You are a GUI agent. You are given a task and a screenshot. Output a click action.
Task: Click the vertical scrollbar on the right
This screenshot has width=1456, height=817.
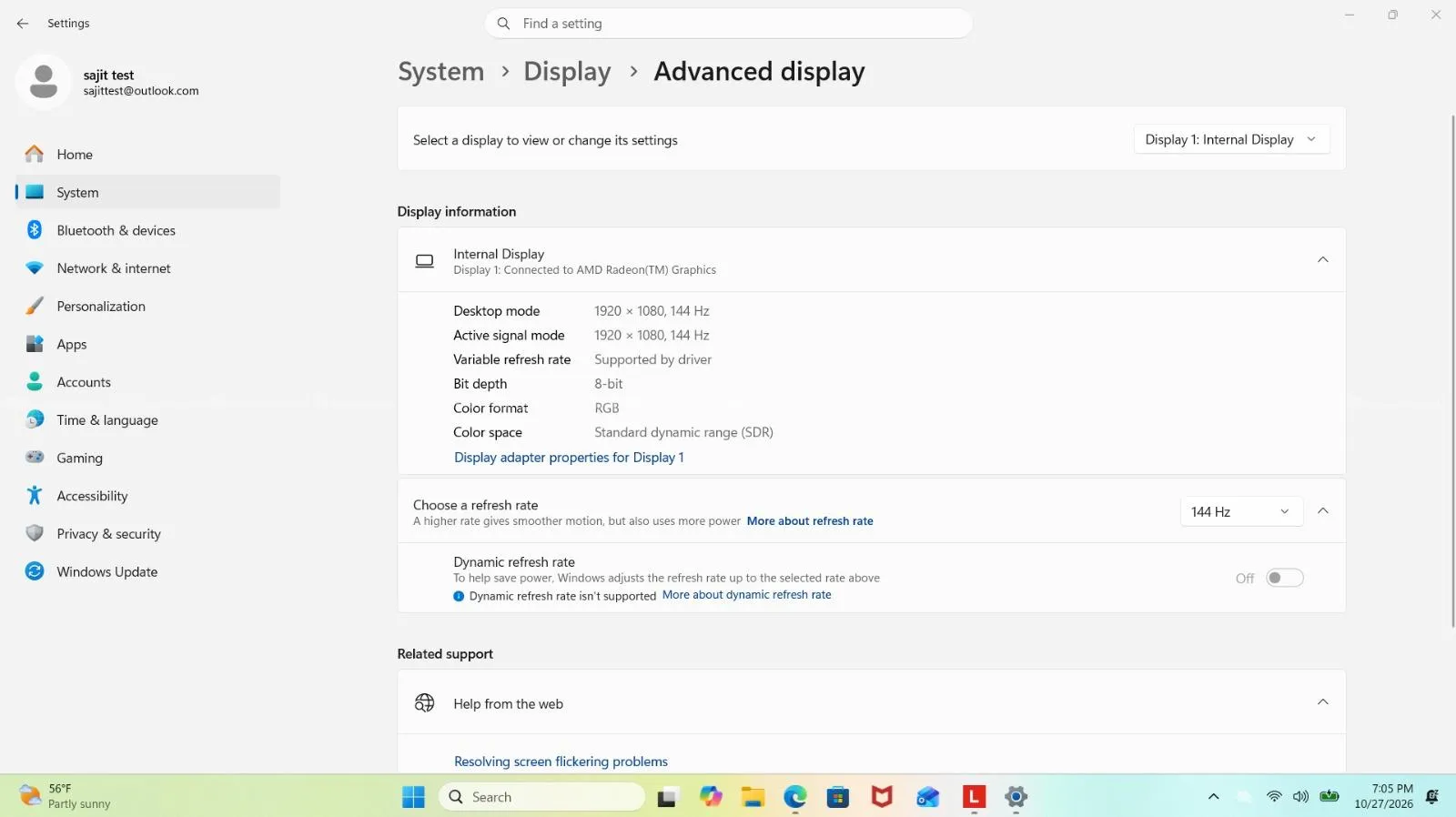click(x=1451, y=371)
